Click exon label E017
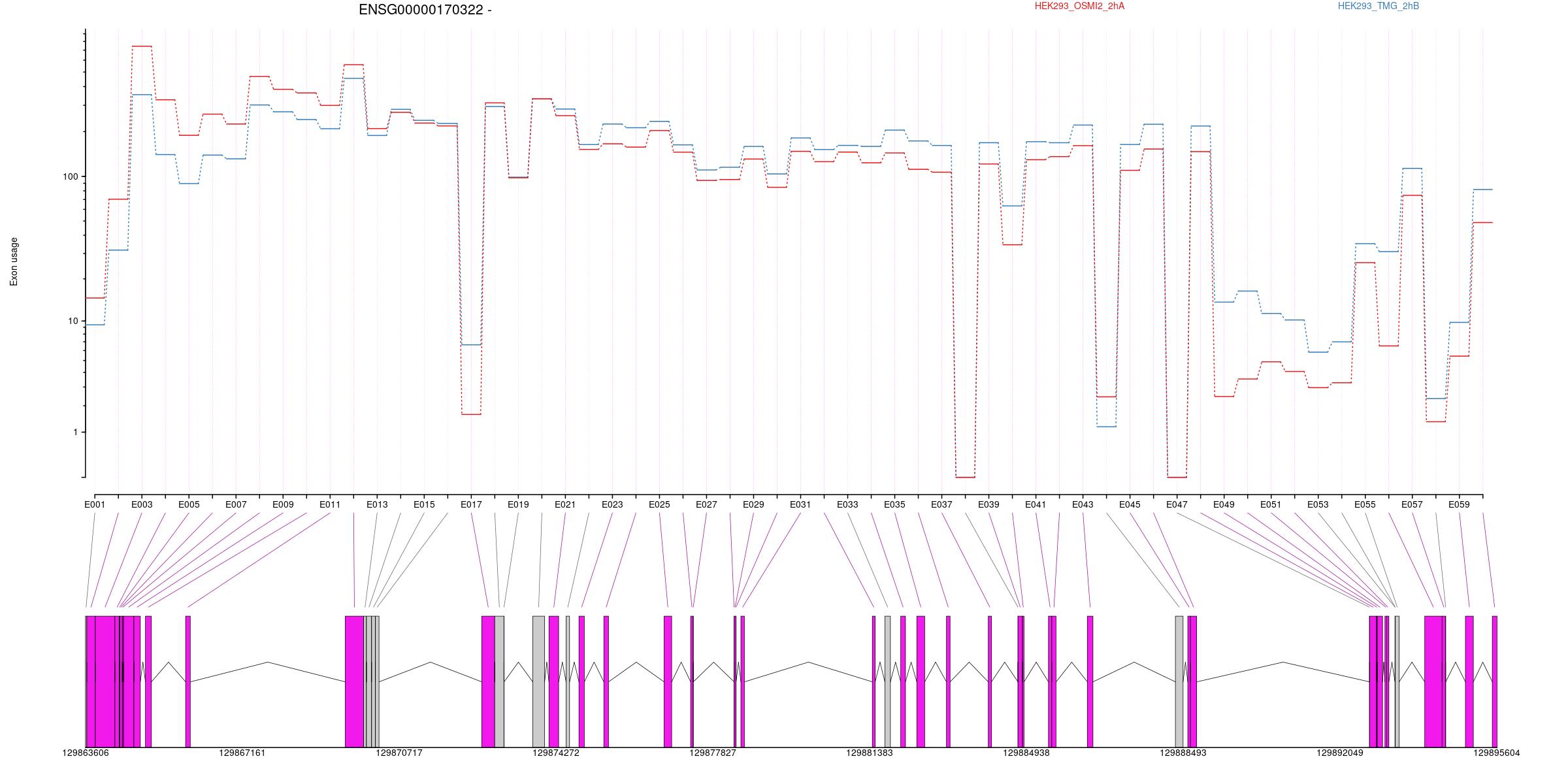1568x784 pixels. (471, 504)
